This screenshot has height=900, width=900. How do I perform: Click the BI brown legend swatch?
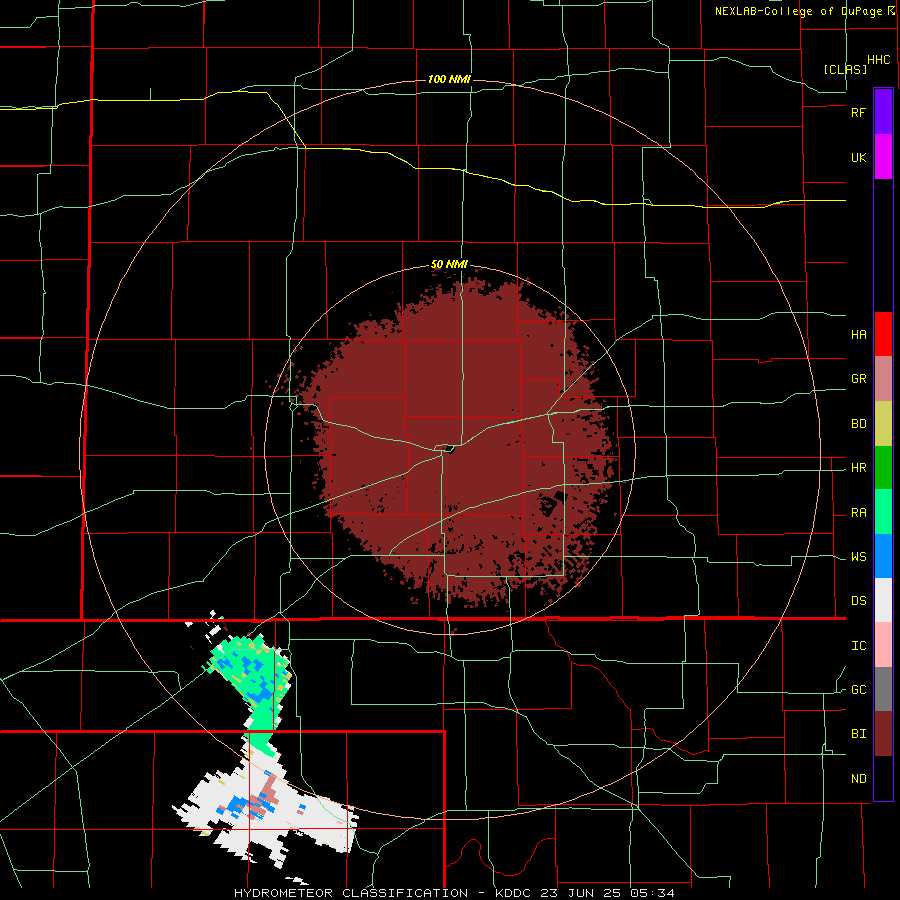883,734
